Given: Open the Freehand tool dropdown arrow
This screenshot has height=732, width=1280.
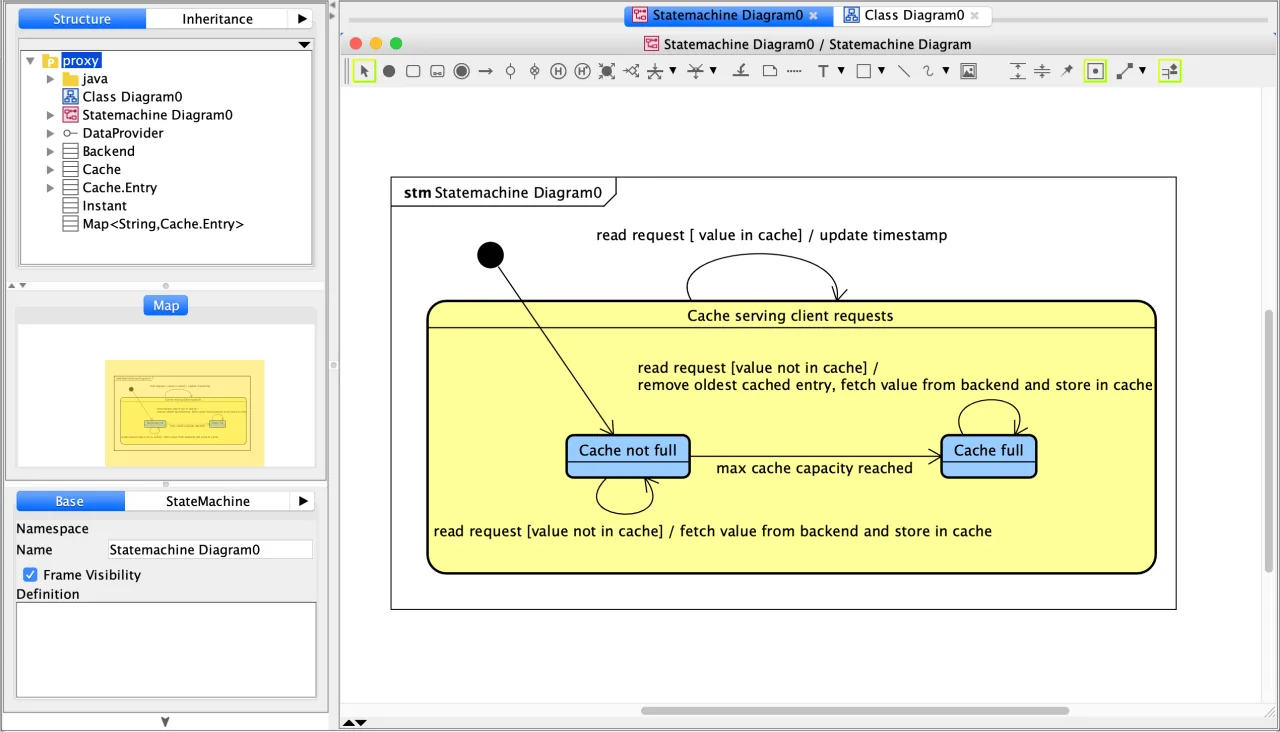Looking at the screenshot, I should pos(945,71).
